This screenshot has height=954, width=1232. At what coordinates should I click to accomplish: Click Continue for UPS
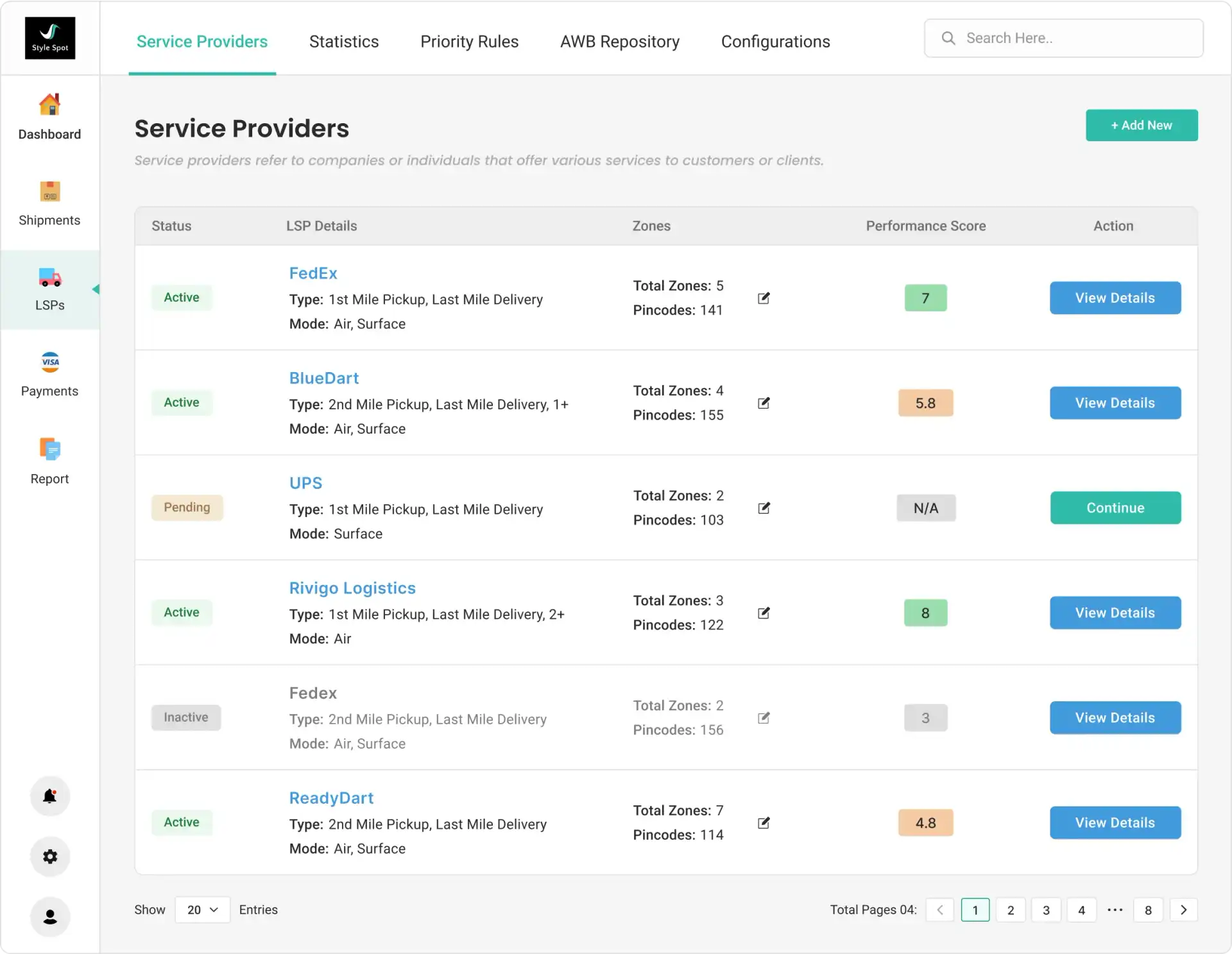(1115, 507)
